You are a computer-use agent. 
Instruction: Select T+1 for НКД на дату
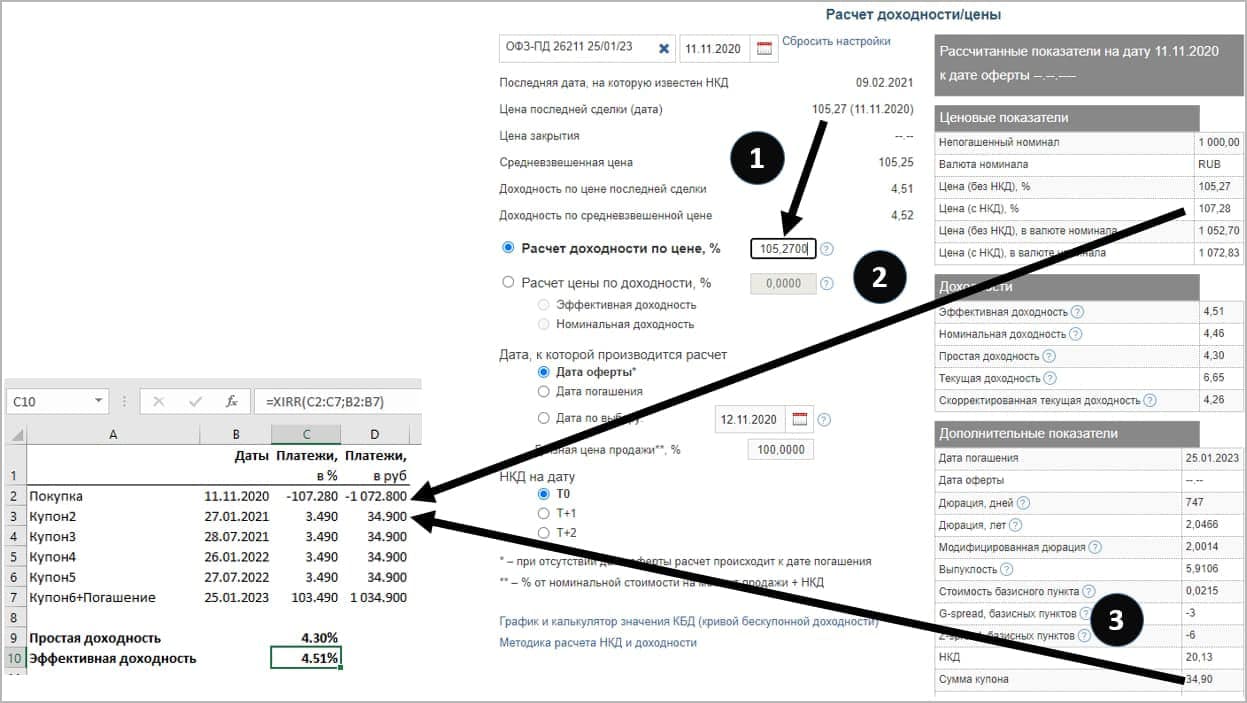(x=544, y=513)
